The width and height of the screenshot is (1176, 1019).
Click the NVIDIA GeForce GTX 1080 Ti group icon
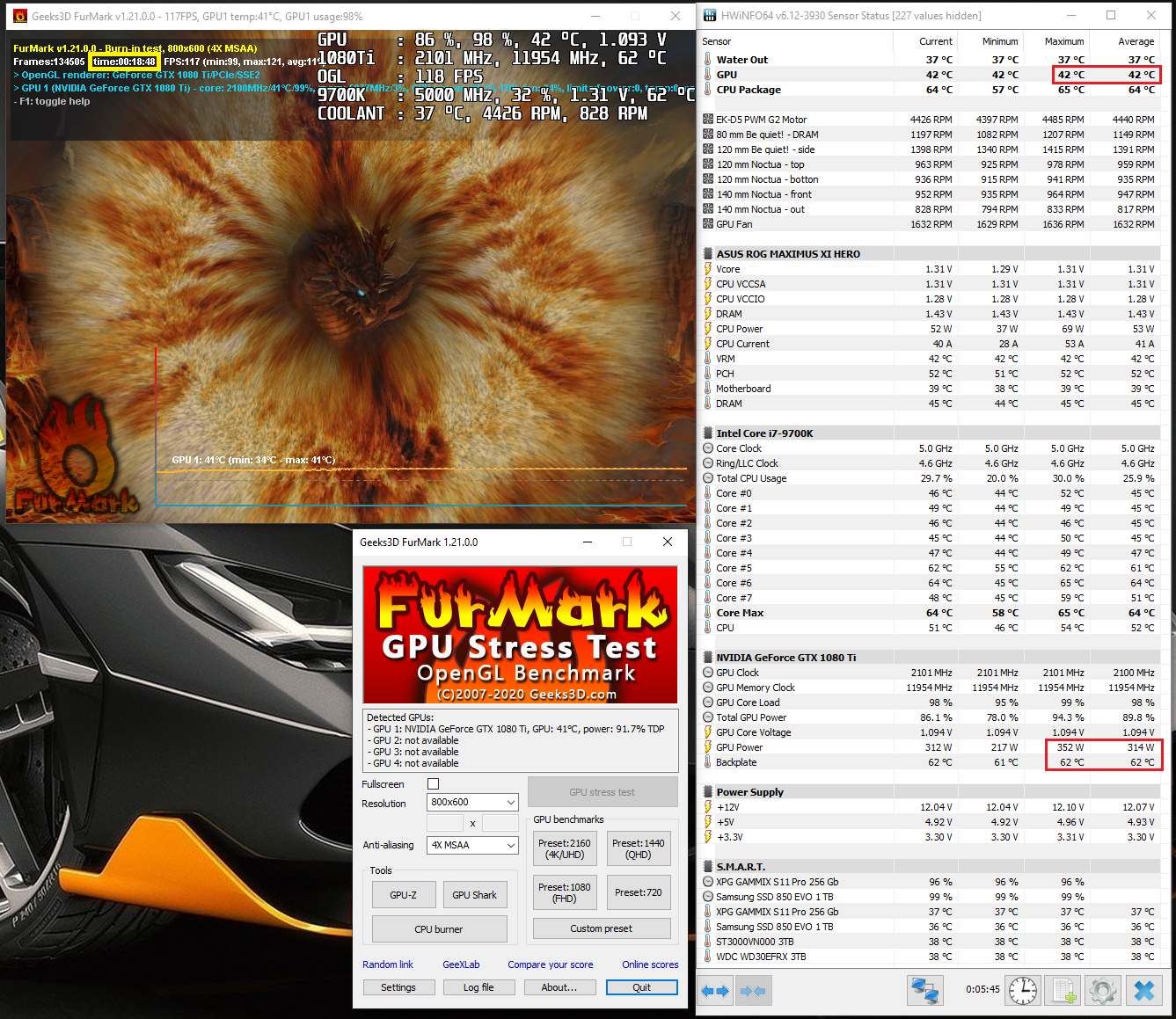pyautogui.click(x=708, y=658)
